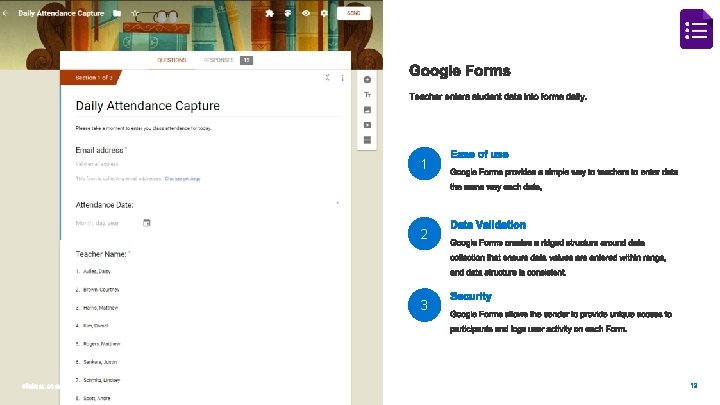The width and height of the screenshot is (720, 405).
Task: Switch to the RESPONSES tab
Action: pos(219,60)
